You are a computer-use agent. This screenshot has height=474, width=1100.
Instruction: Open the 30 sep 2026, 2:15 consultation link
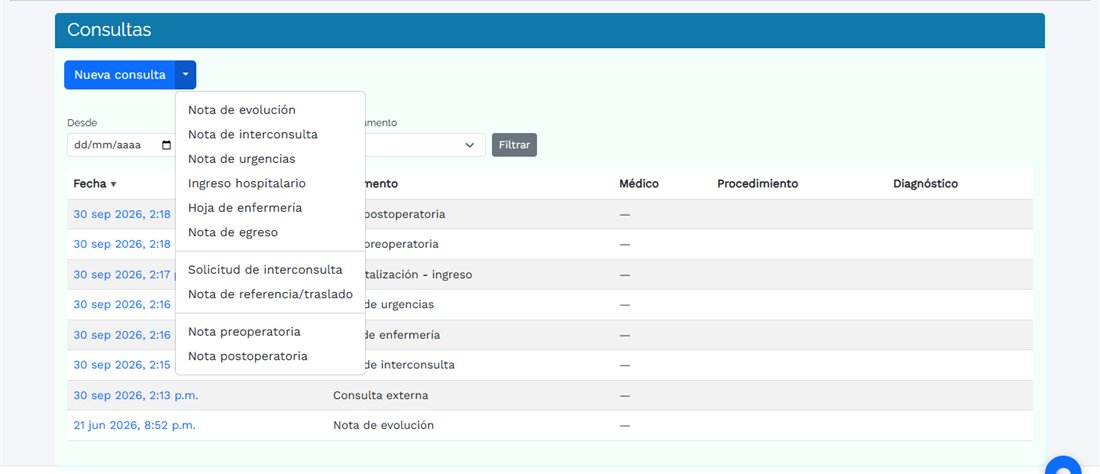[x=123, y=365]
